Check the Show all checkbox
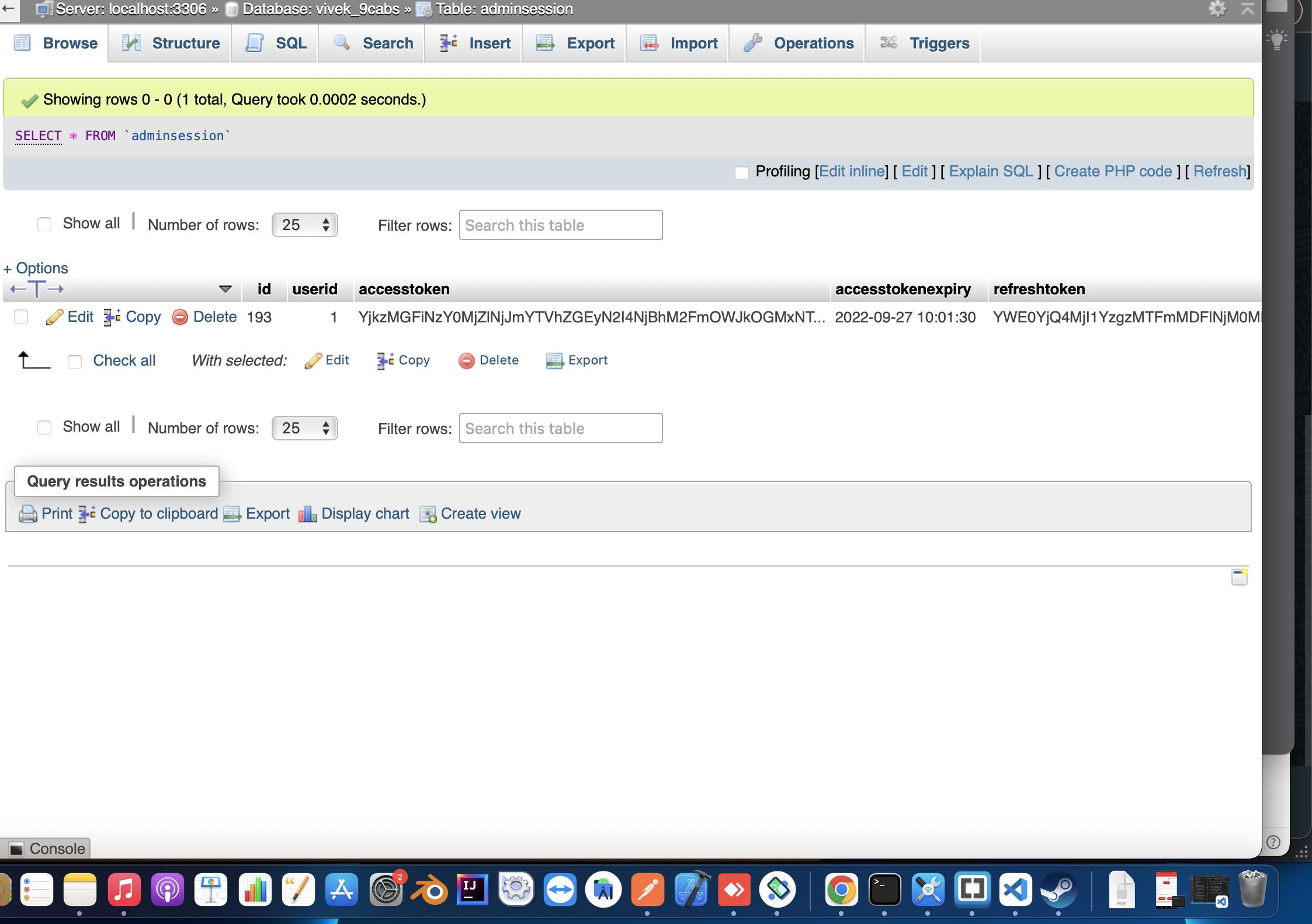Image resolution: width=1312 pixels, height=924 pixels. click(44, 224)
